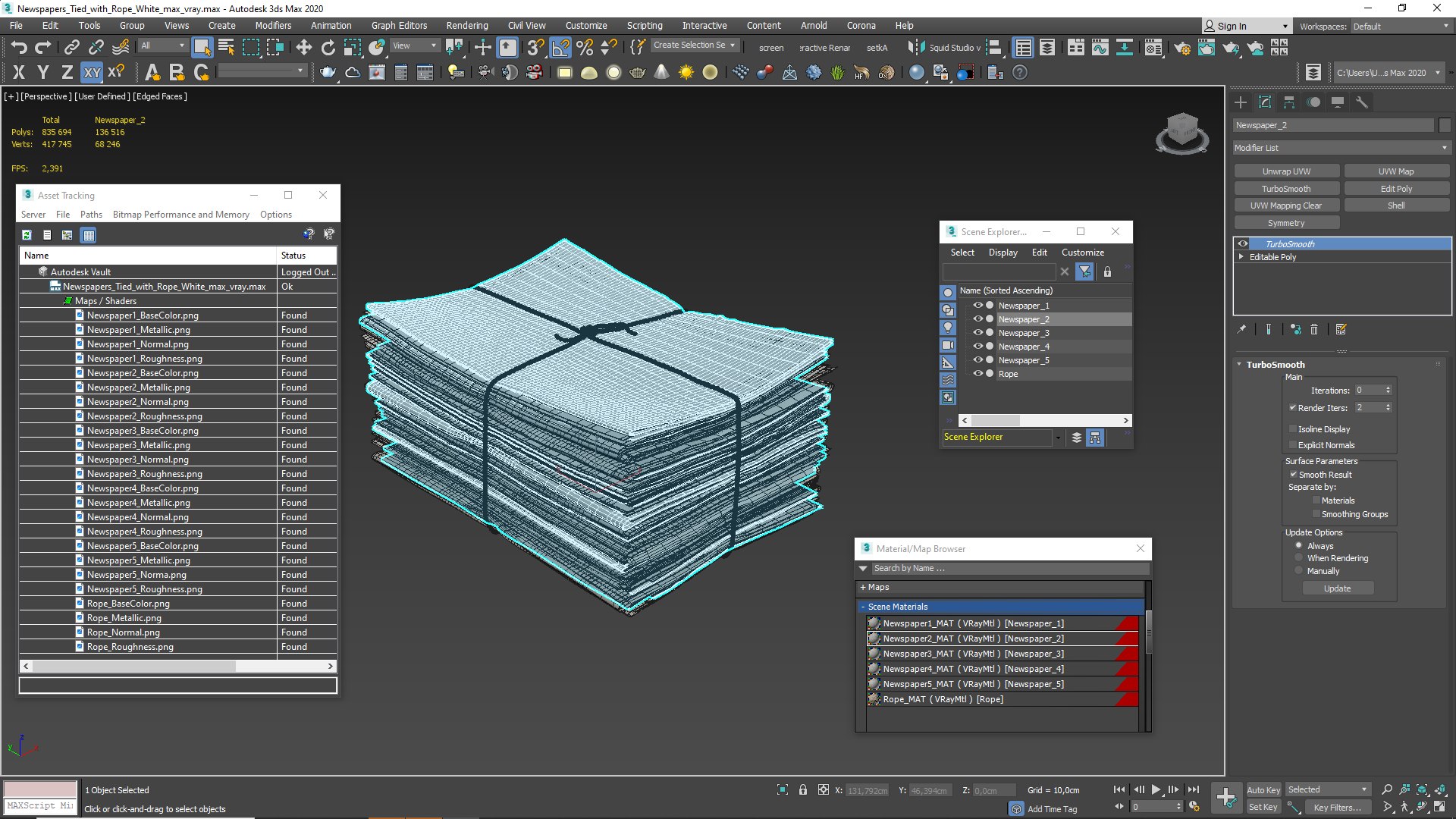
Task: Uncheck Smooth Result option
Action: (x=1293, y=475)
